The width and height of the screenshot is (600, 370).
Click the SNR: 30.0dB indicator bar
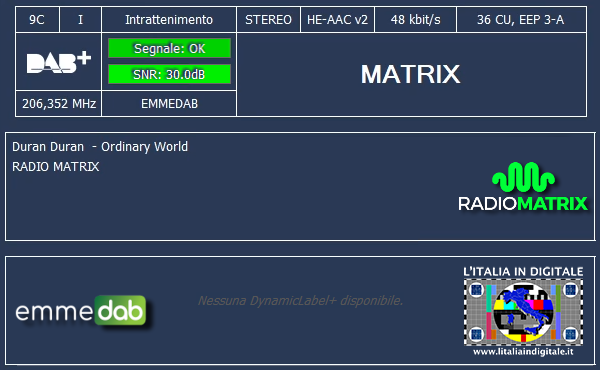coord(169,74)
